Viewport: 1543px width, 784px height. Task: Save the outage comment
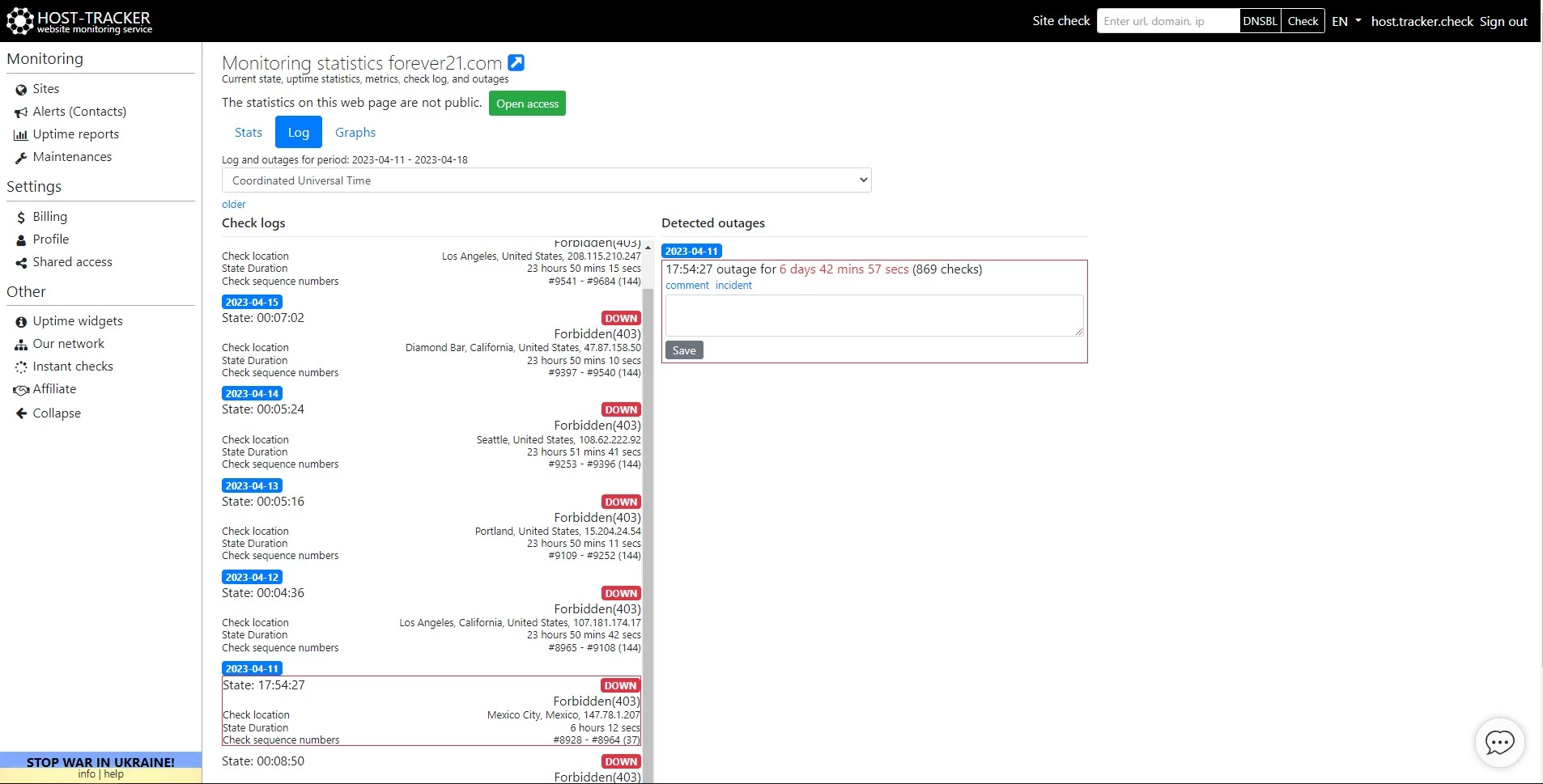point(684,350)
